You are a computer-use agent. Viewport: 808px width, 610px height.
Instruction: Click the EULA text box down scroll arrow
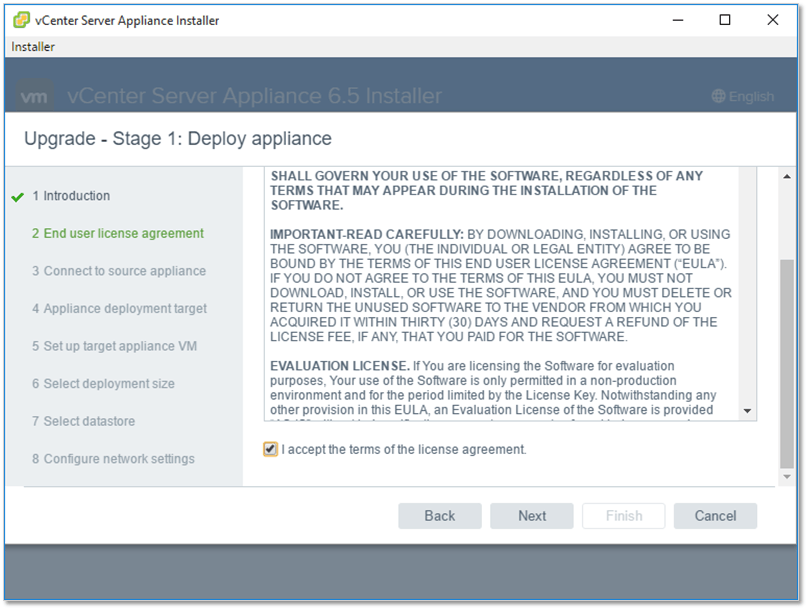pyautogui.click(x=747, y=411)
